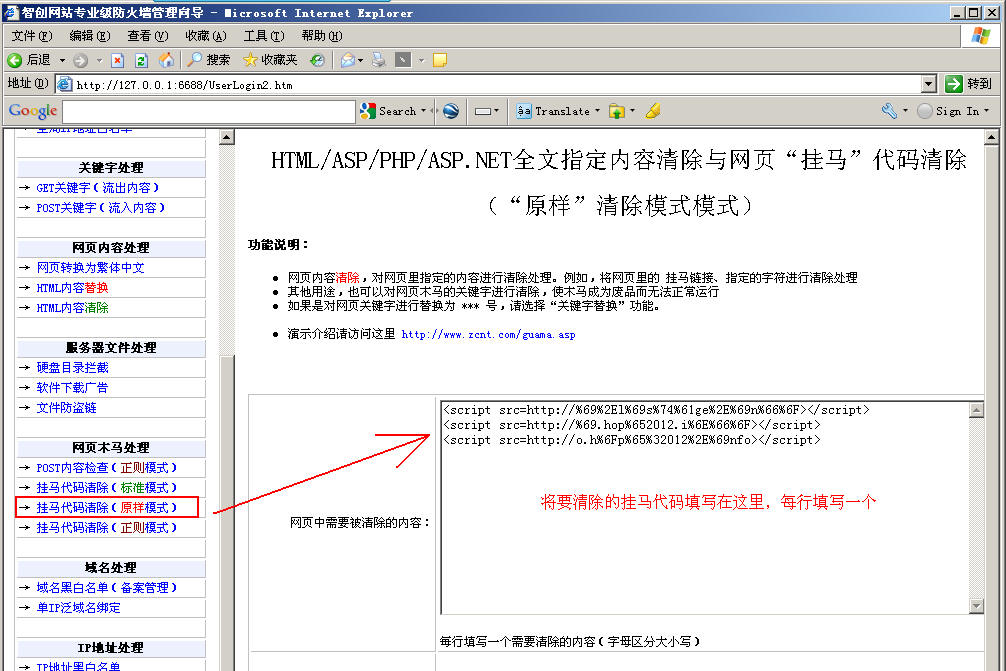
Task: Open the address bar dropdown arrow
Action: click(x=928, y=84)
